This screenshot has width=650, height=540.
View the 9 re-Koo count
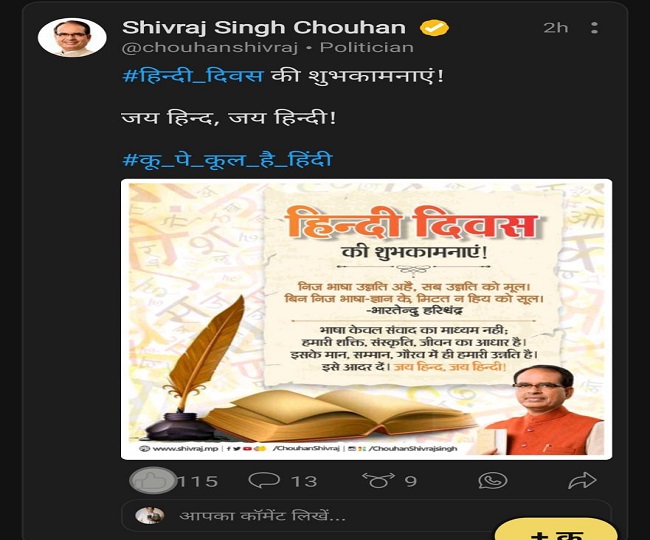411,481
